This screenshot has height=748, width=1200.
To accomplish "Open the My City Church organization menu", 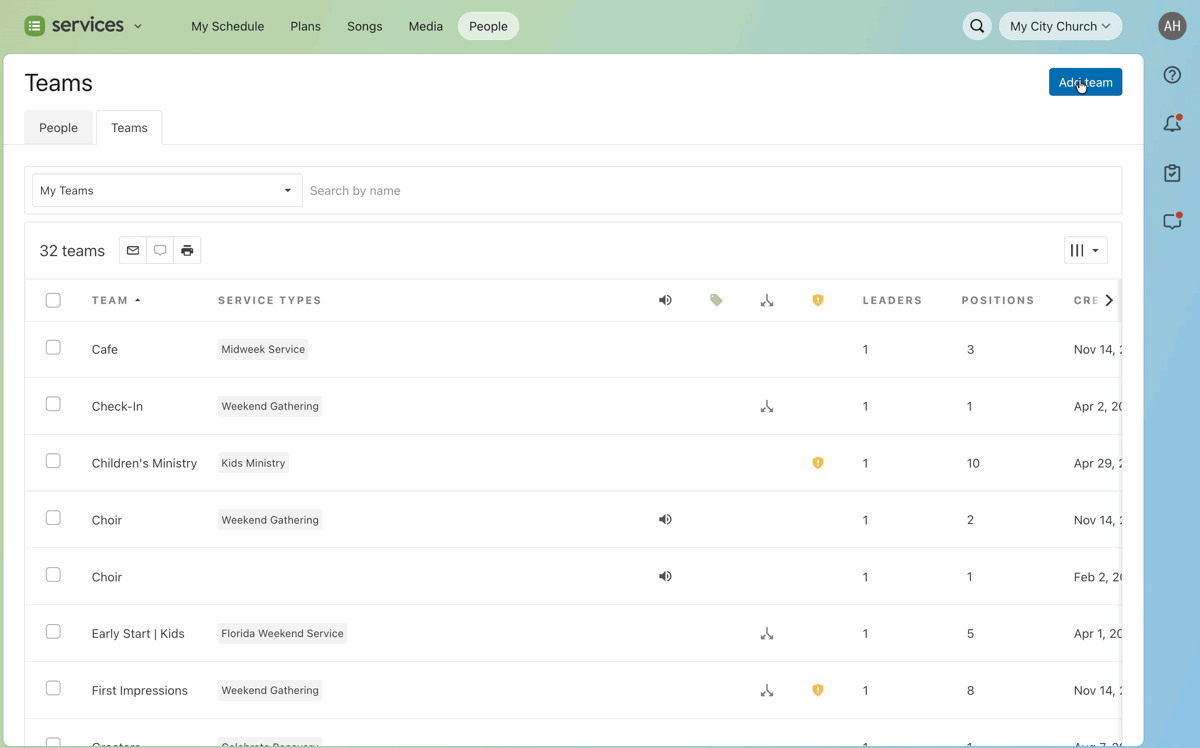I will [x=1059, y=26].
